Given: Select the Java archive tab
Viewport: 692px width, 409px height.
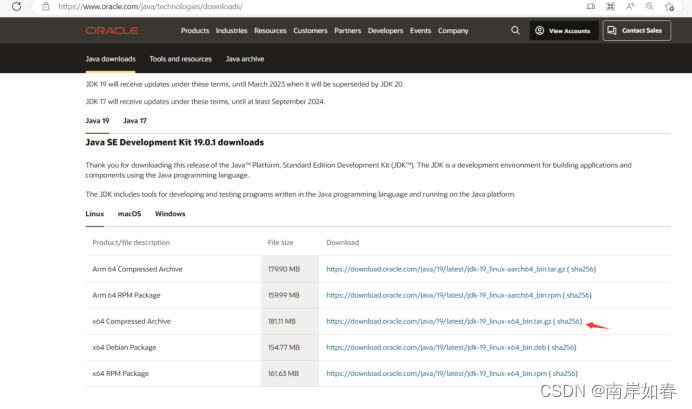Looking at the screenshot, I should 245,59.
